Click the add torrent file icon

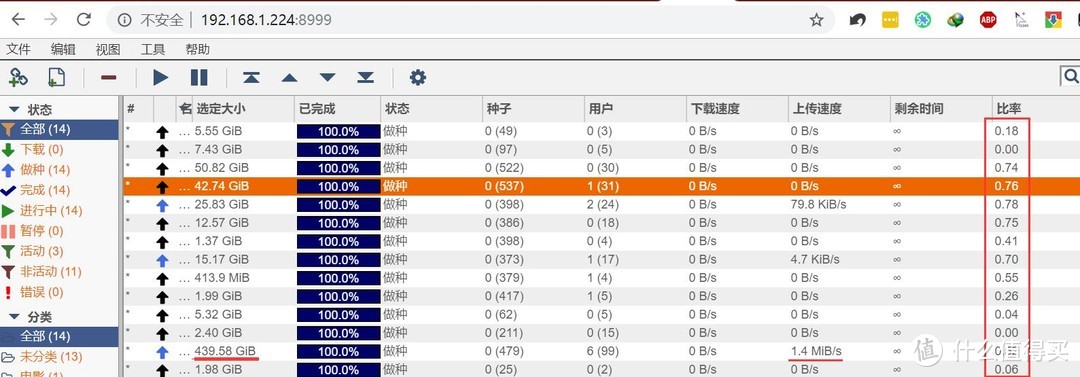point(56,77)
